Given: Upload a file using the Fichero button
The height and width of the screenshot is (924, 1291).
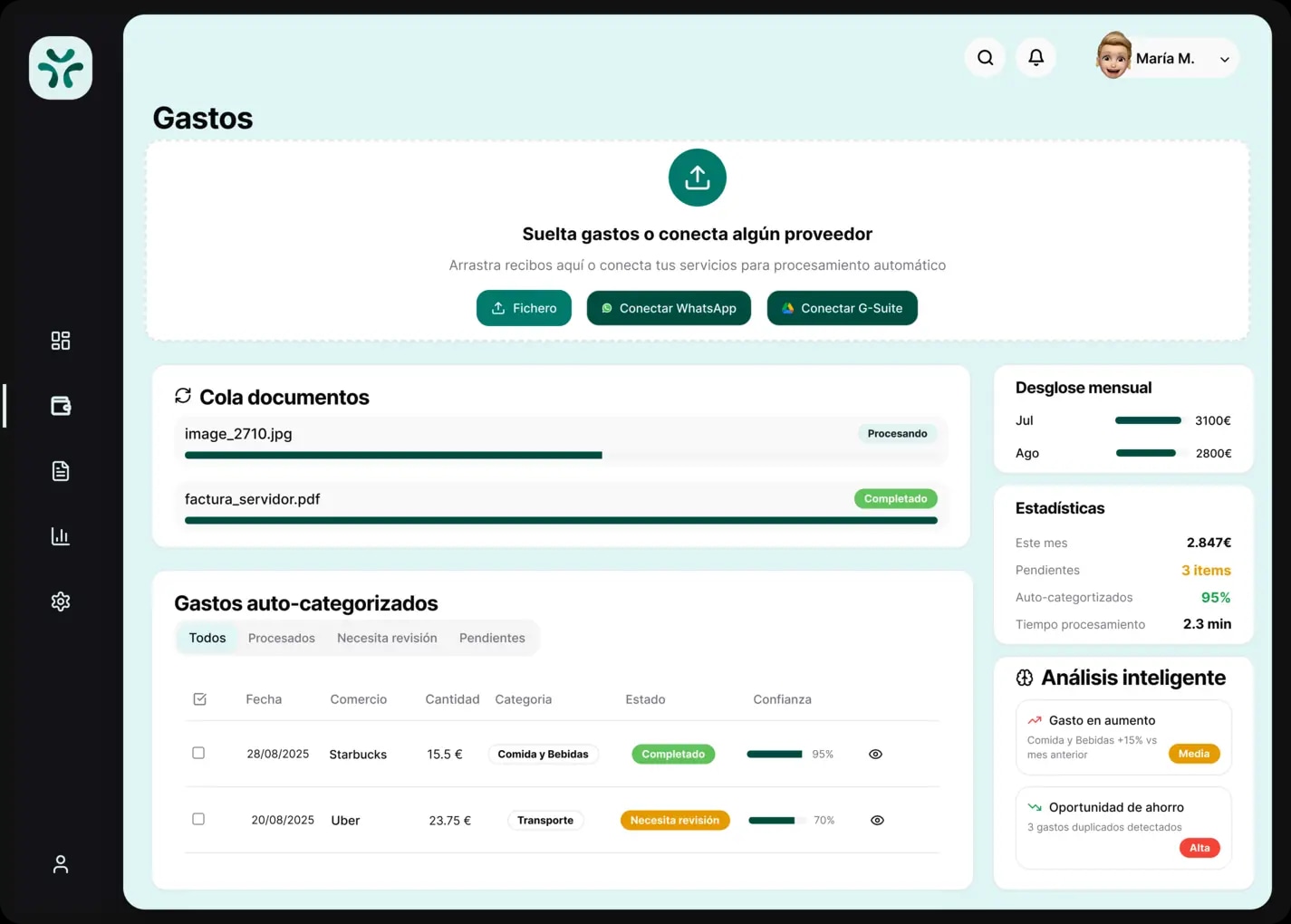Looking at the screenshot, I should (x=524, y=307).
